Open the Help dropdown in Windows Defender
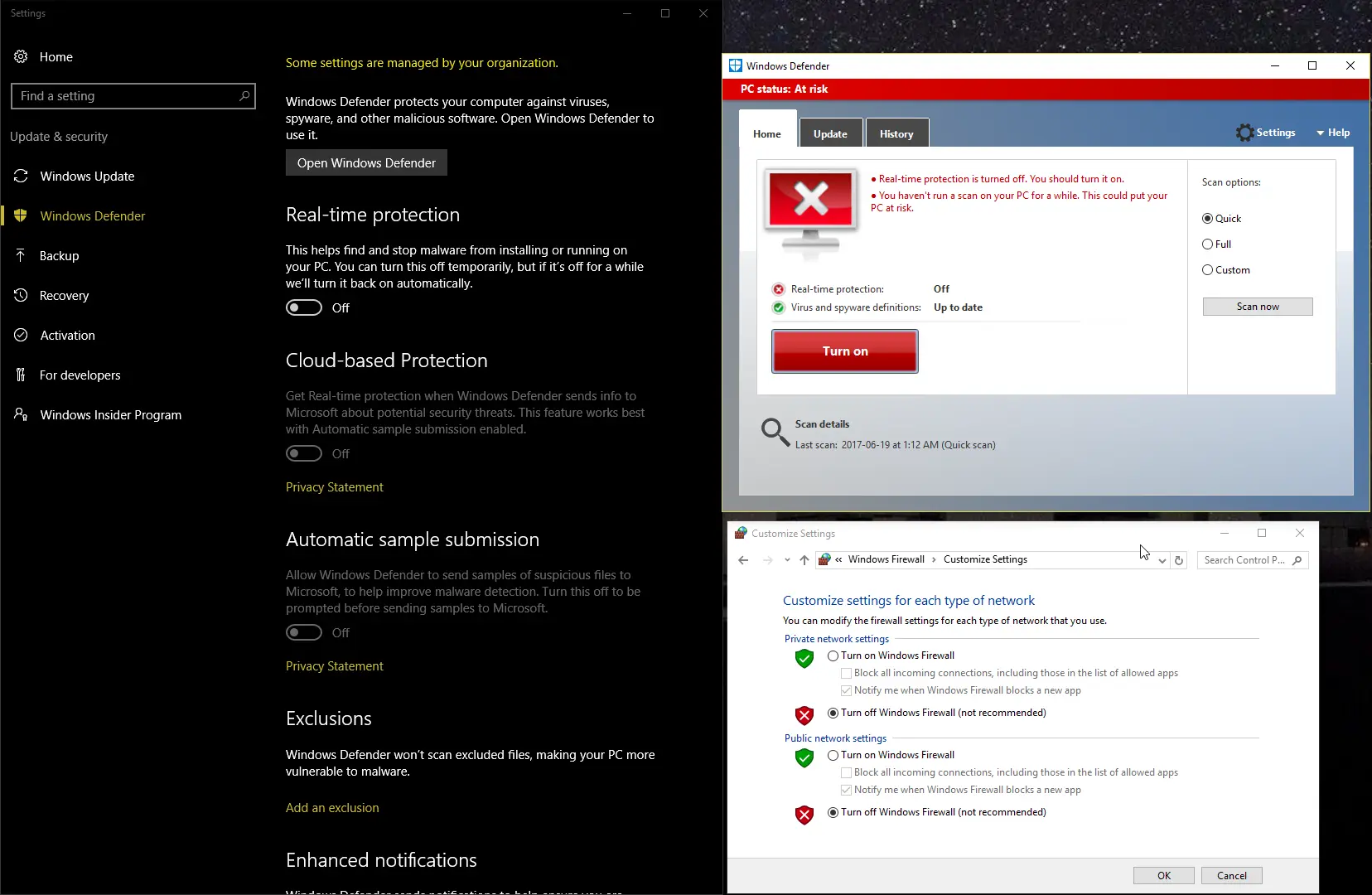Image resolution: width=1372 pixels, height=895 pixels. coord(1333,133)
